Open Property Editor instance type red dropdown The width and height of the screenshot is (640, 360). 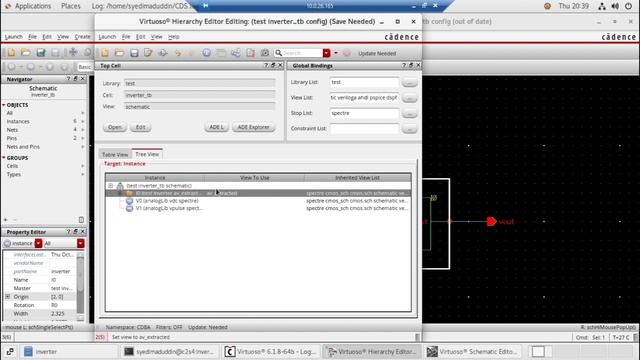[38, 243]
